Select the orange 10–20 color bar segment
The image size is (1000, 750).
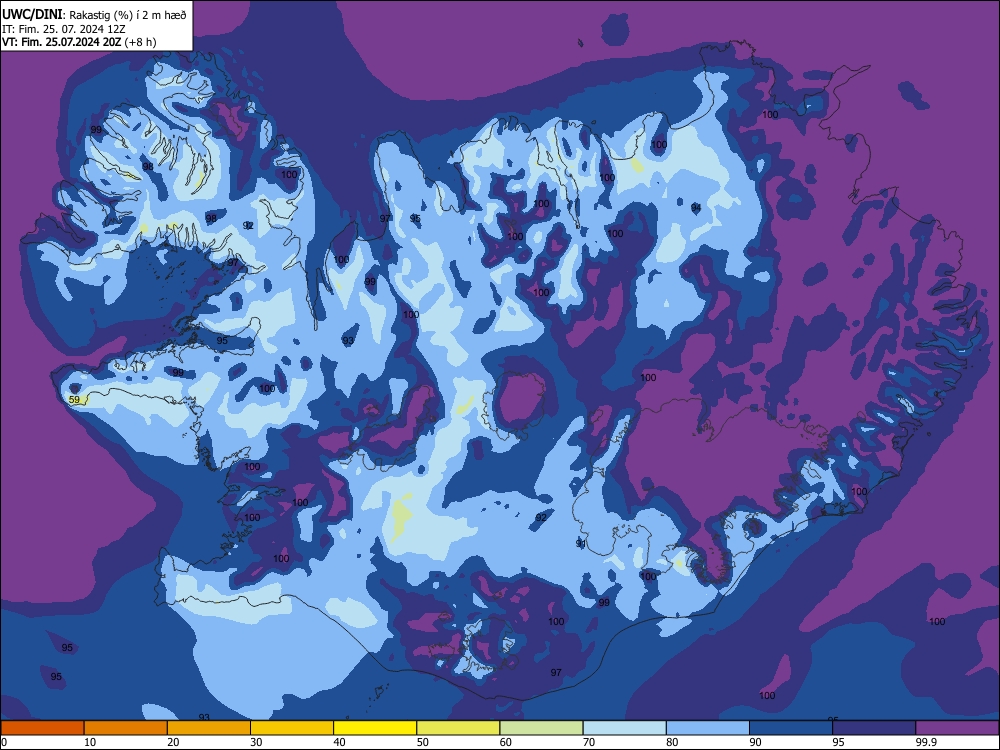[x=126, y=728]
